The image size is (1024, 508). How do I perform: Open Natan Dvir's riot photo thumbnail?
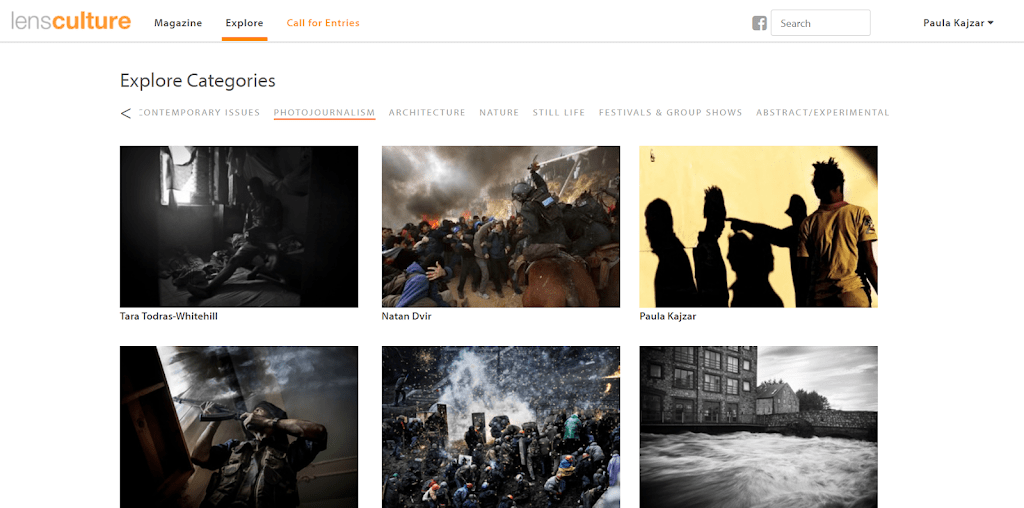(501, 226)
